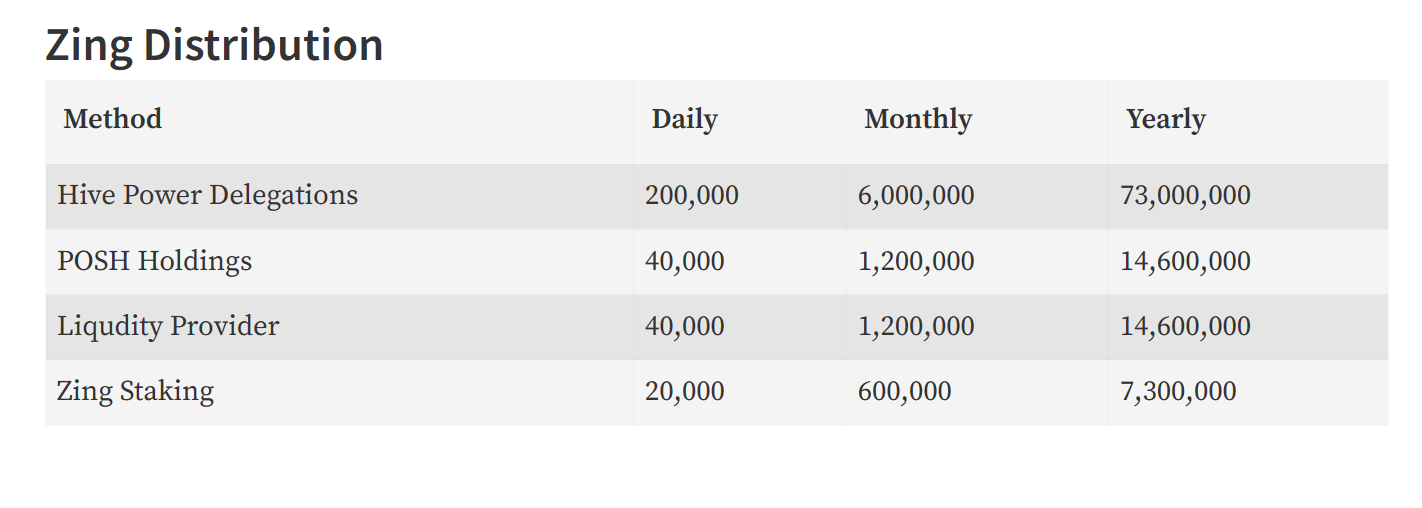
Task: Select the 6,000,000 monthly value
Action: point(916,195)
